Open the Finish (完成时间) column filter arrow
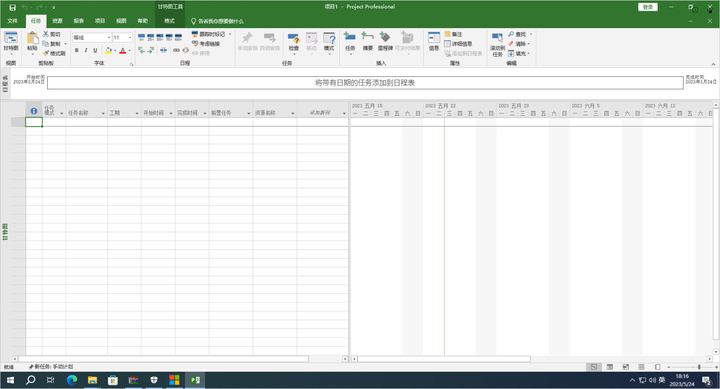Image resolution: width=720 pixels, height=389 pixels. (x=205, y=113)
